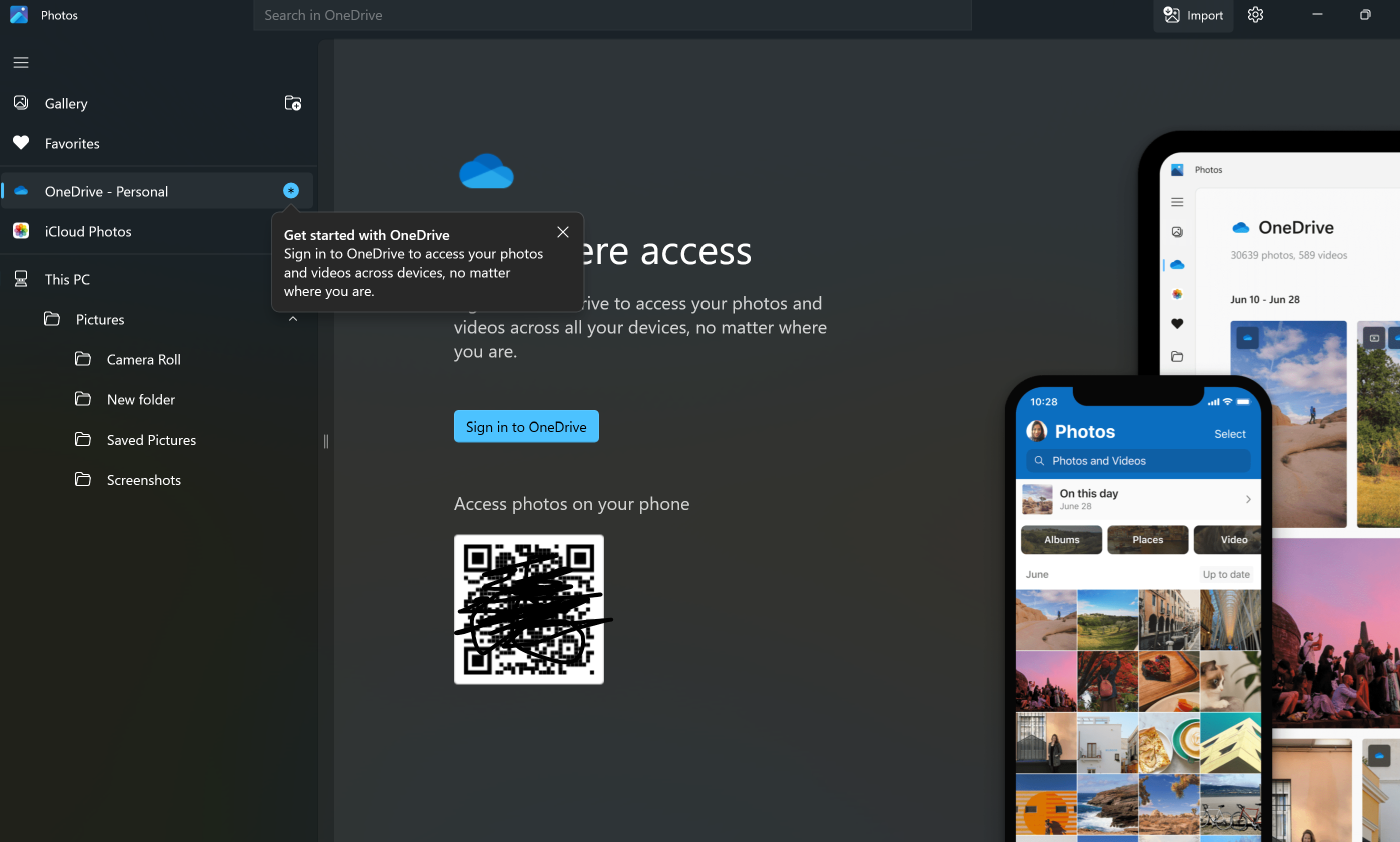Click the sidebar resize handle
Viewport: 1400px width, 842px height.
[325, 441]
